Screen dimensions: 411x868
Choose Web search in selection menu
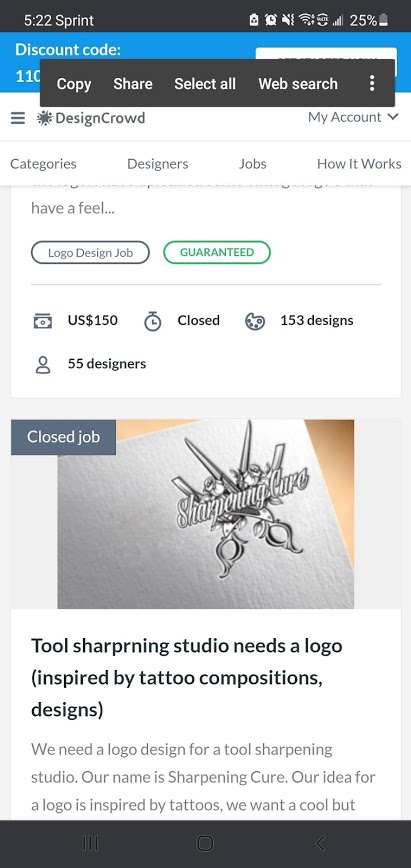298,84
